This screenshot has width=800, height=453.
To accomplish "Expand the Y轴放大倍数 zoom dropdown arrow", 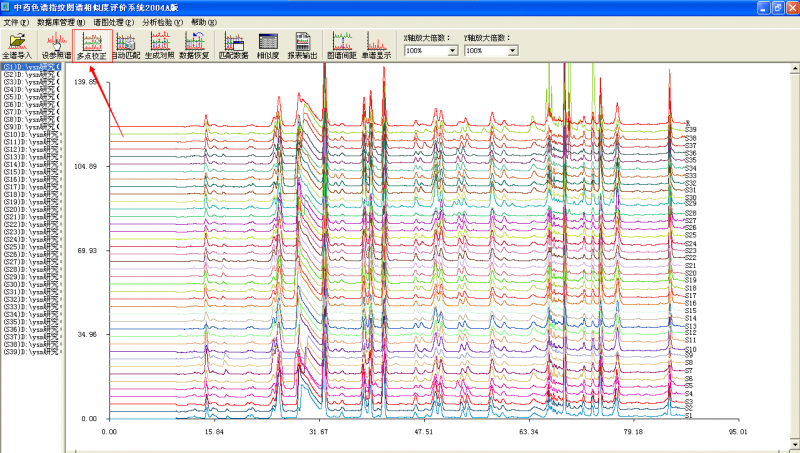I will tap(513, 51).
